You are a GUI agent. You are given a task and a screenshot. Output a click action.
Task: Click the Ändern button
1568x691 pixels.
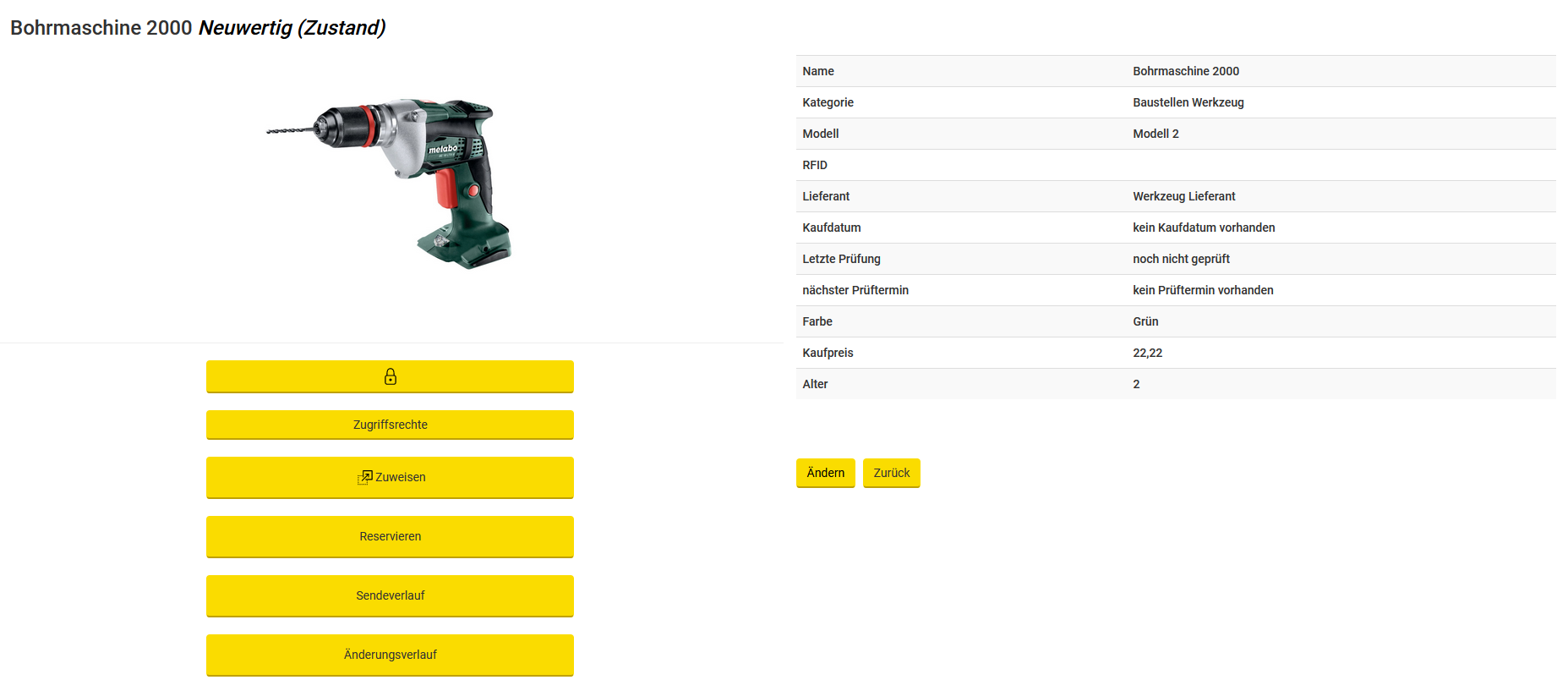pyautogui.click(x=826, y=473)
